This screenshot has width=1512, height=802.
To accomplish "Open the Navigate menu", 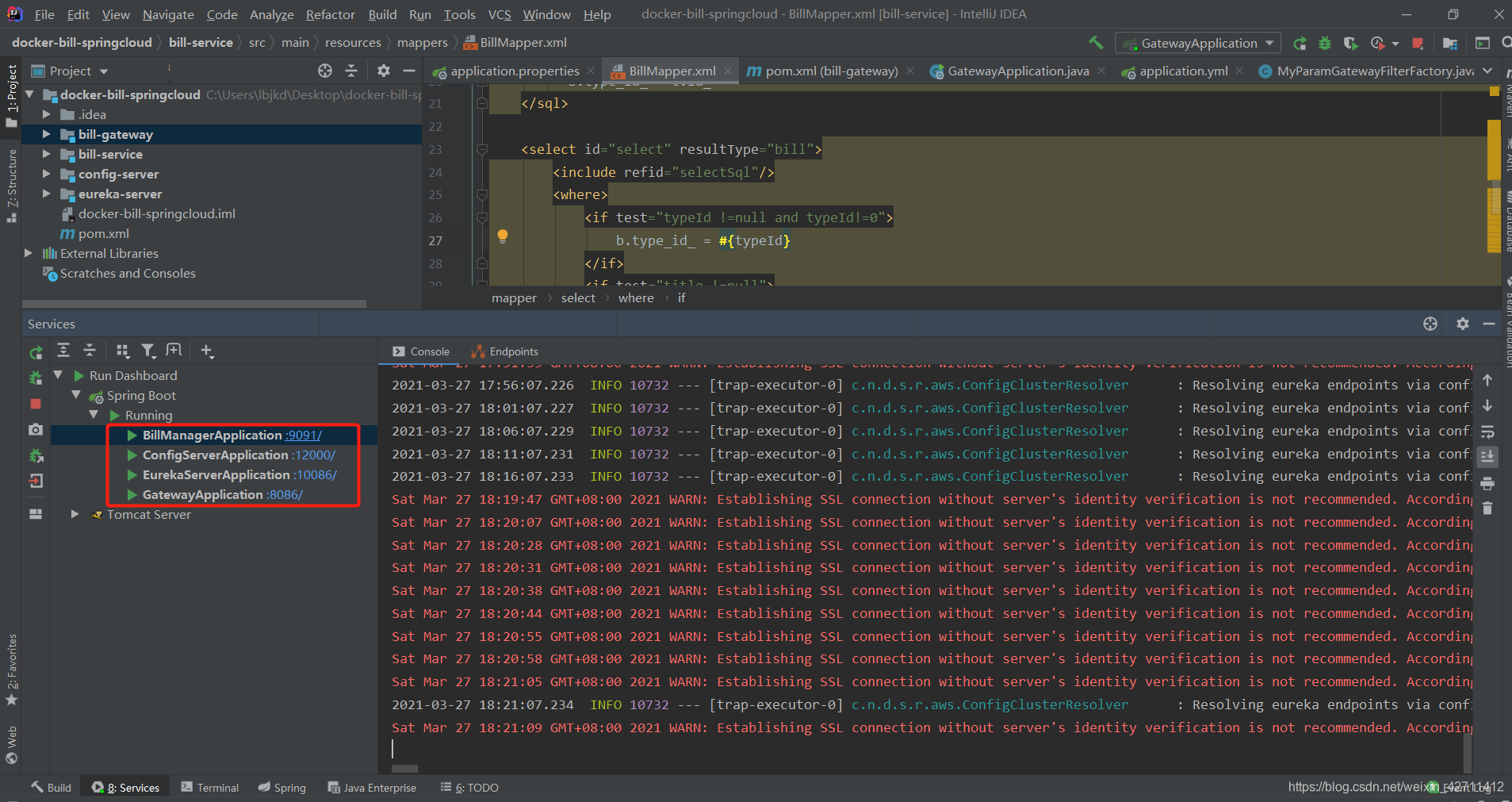I will [x=168, y=14].
